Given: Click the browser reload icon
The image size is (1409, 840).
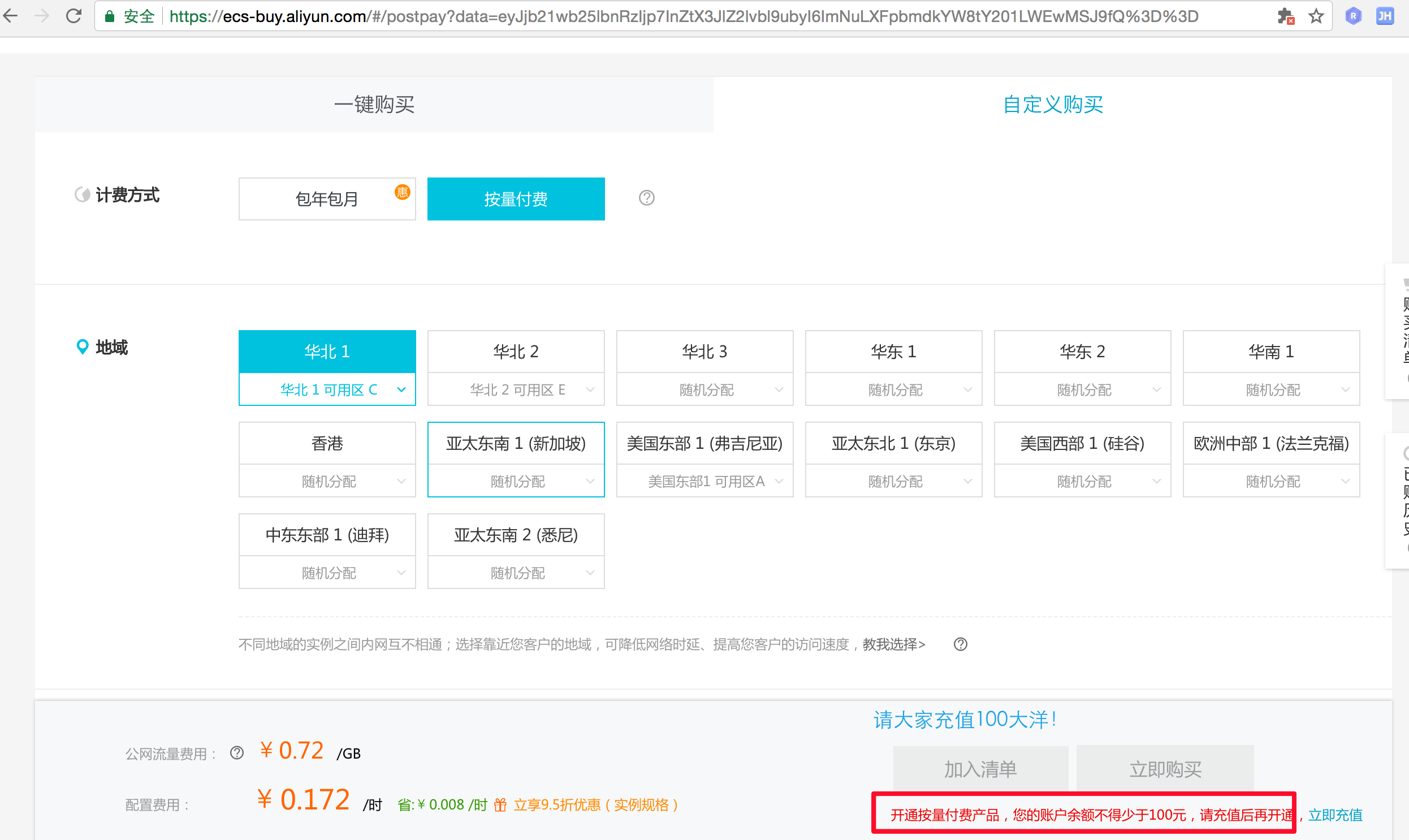Looking at the screenshot, I should [74, 16].
